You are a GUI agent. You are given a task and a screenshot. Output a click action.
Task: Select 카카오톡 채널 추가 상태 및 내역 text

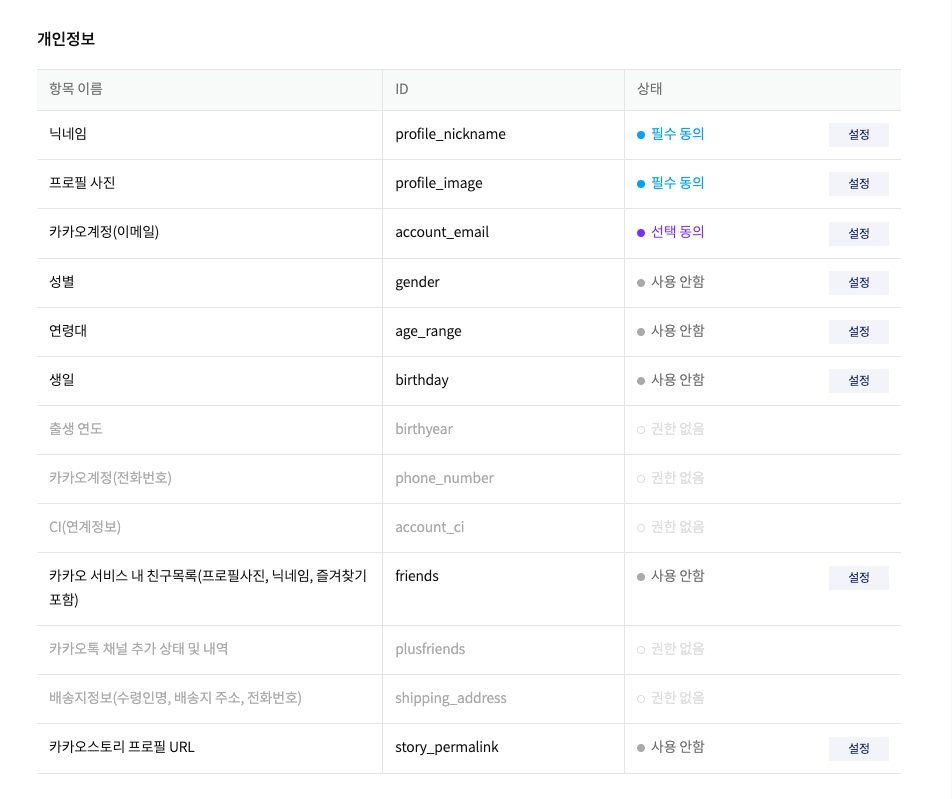coord(138,648)
